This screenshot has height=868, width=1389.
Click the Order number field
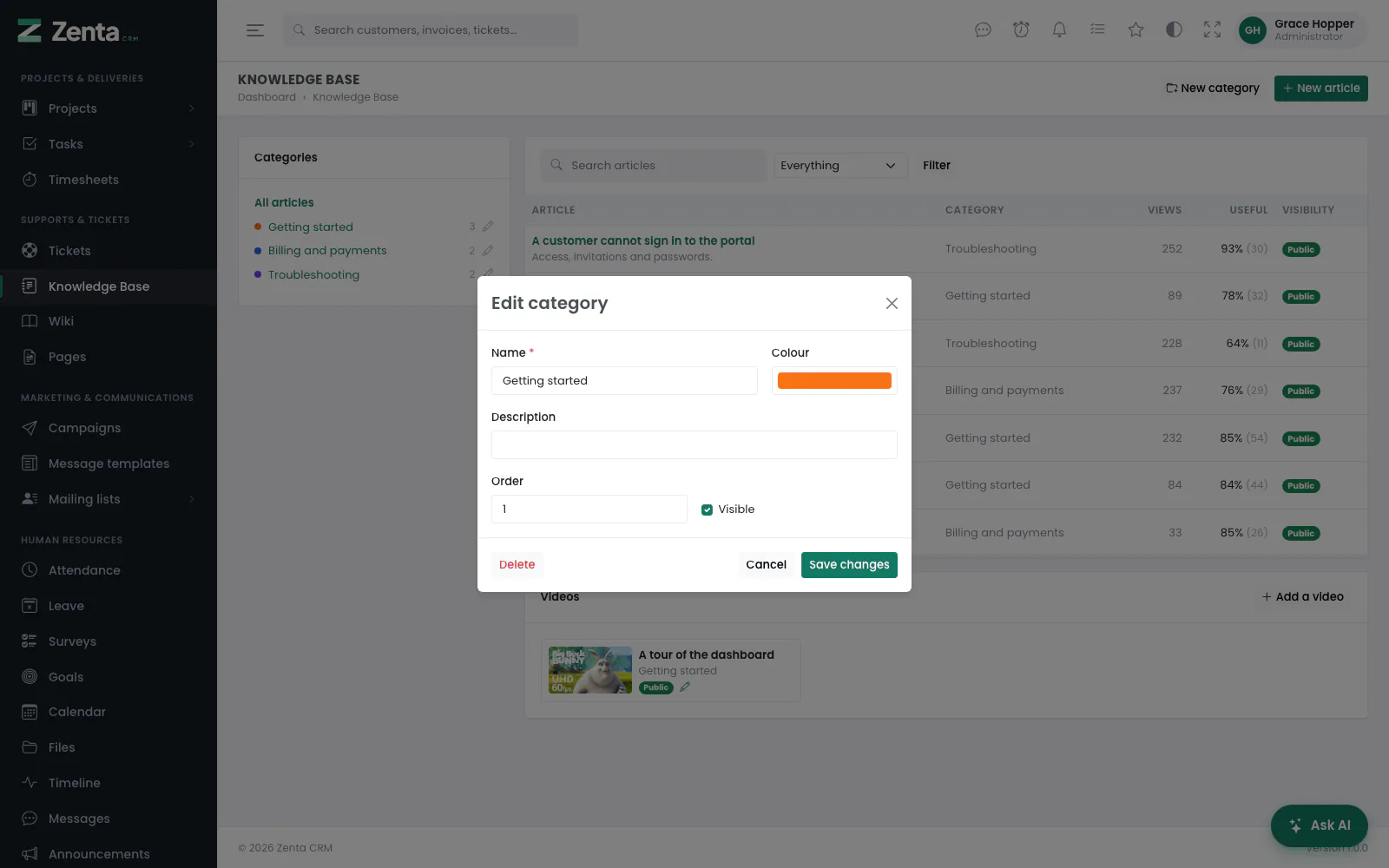(589, 509)
